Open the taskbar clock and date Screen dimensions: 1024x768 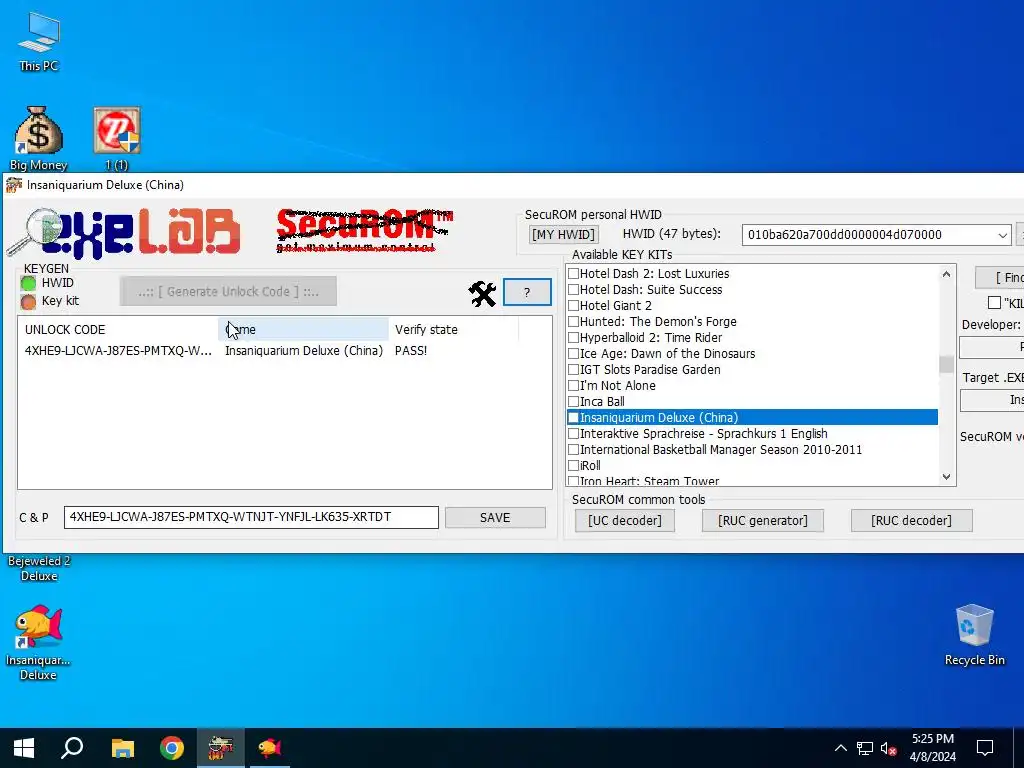(x=933, y=748)
